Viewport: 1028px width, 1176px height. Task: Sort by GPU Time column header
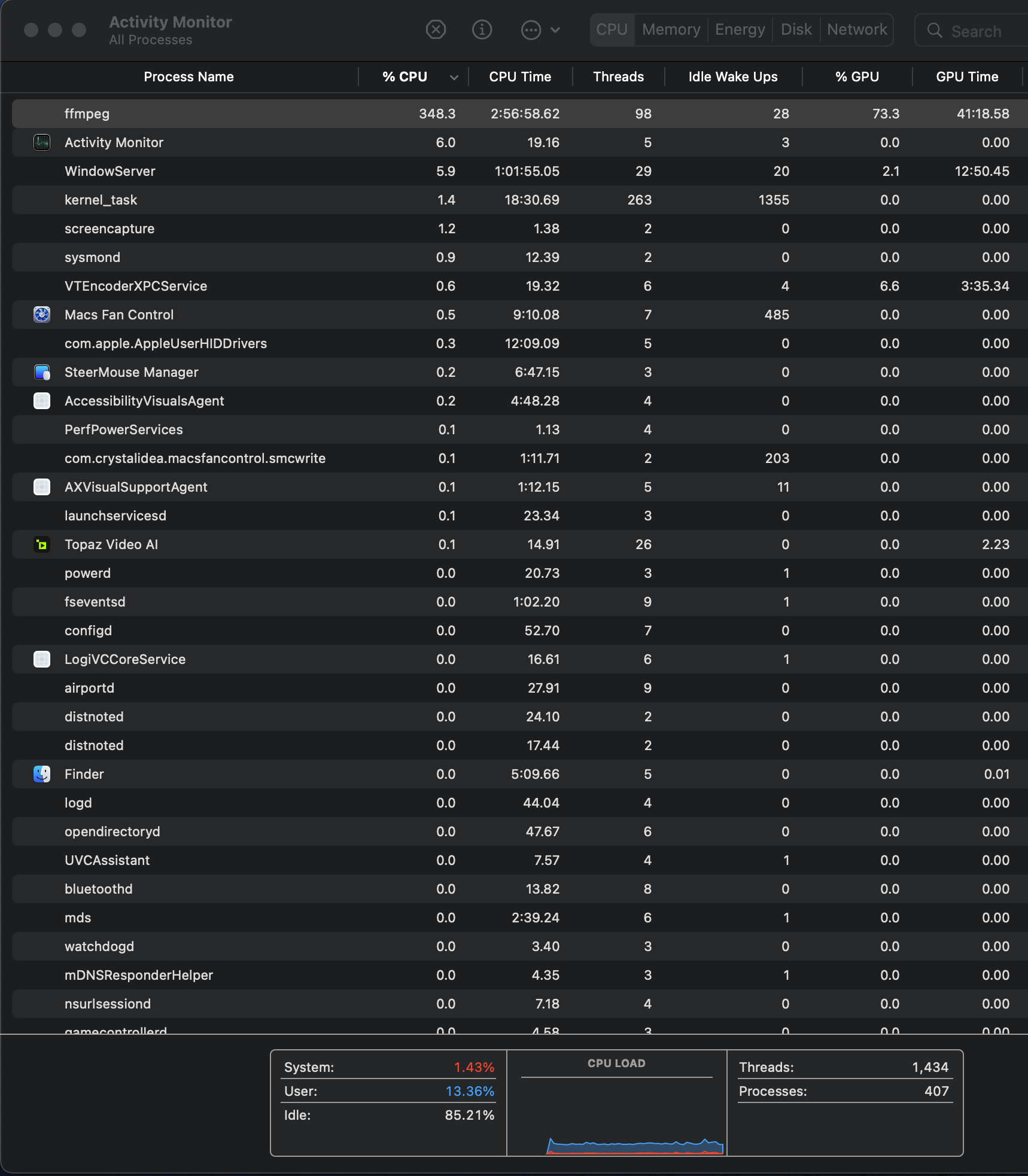[967, 77]
